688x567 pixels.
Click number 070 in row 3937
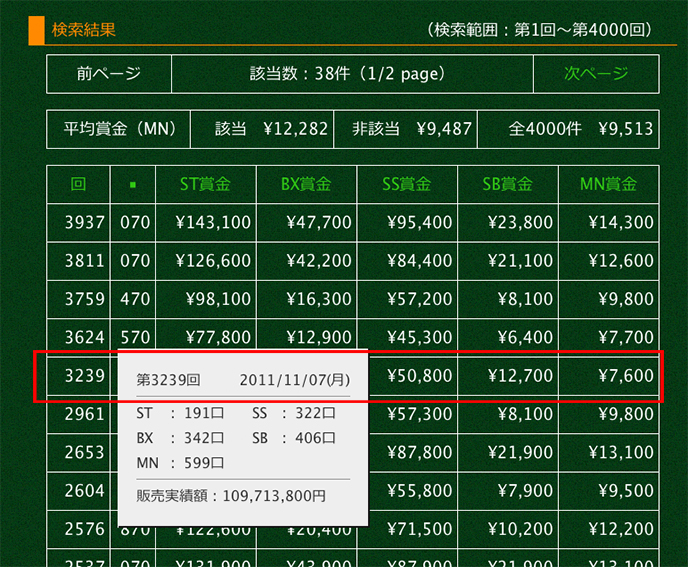point(135,222)
